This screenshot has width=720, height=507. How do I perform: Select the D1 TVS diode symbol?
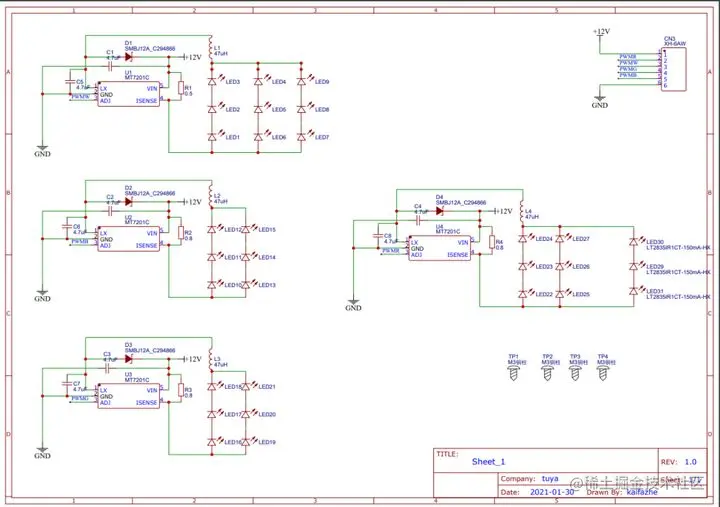pyautogui.click(x=129, y=57)
